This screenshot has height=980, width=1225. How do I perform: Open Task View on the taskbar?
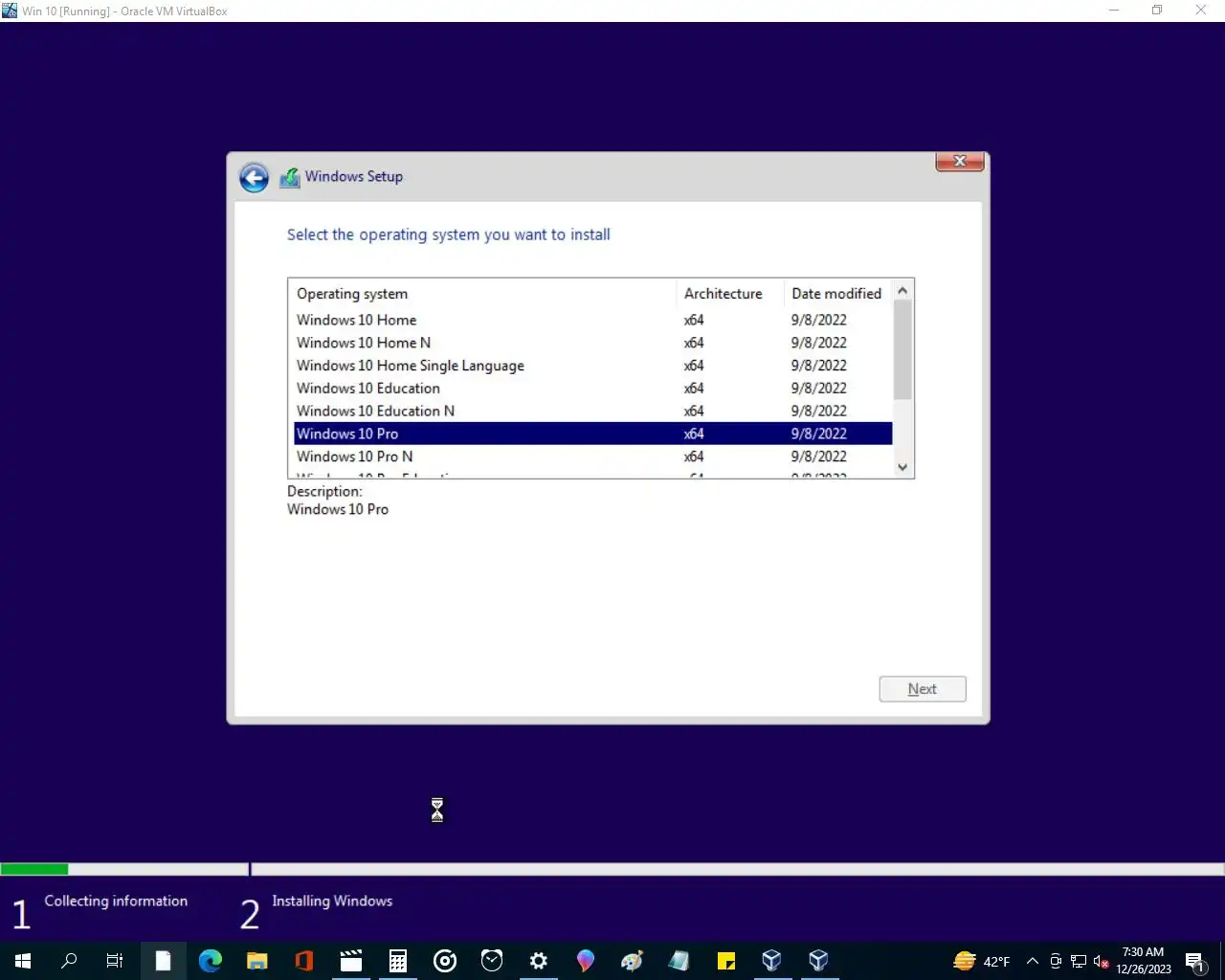(x=115, y=961)
